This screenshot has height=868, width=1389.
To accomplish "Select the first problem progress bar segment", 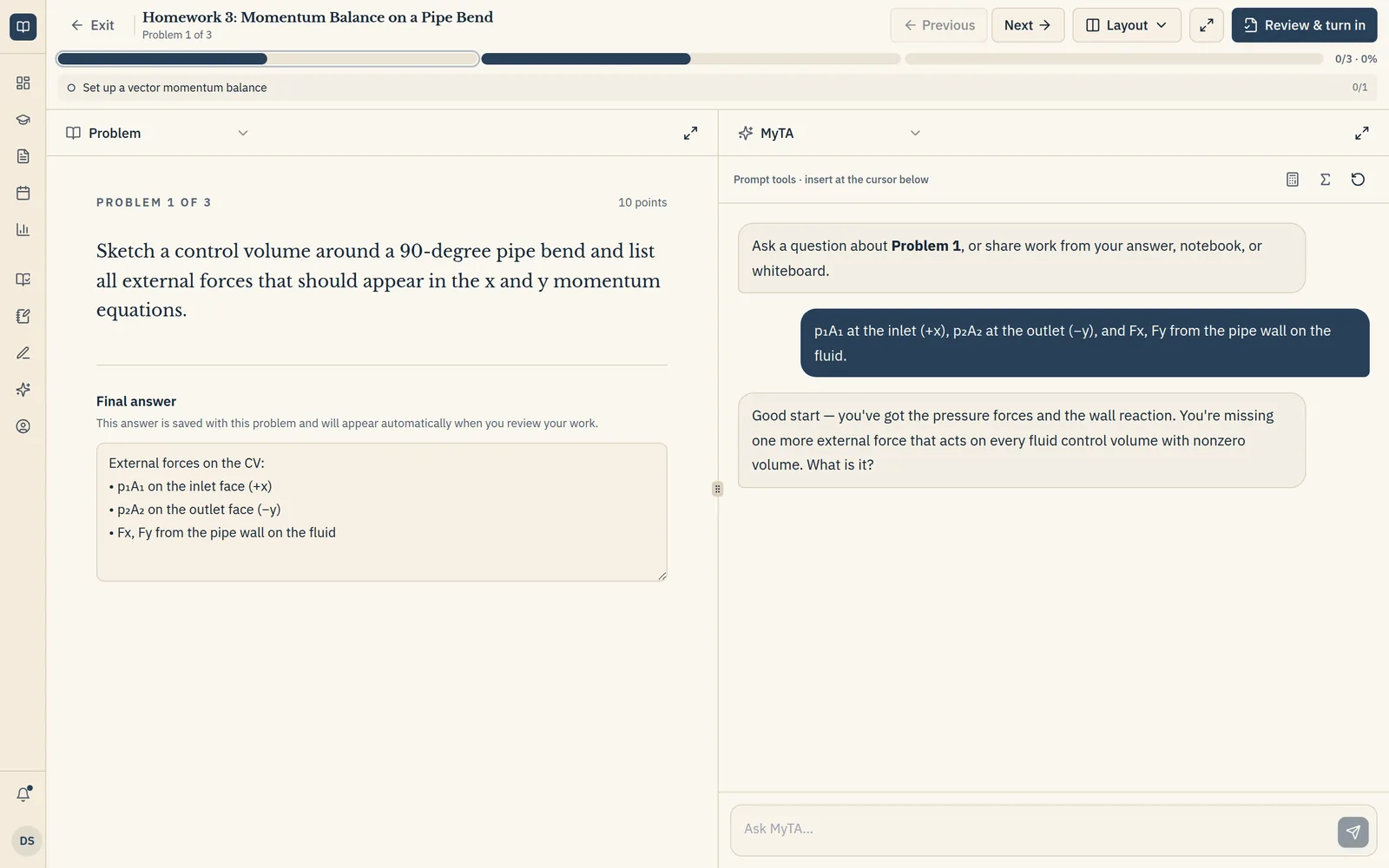I will click(267, 59).
